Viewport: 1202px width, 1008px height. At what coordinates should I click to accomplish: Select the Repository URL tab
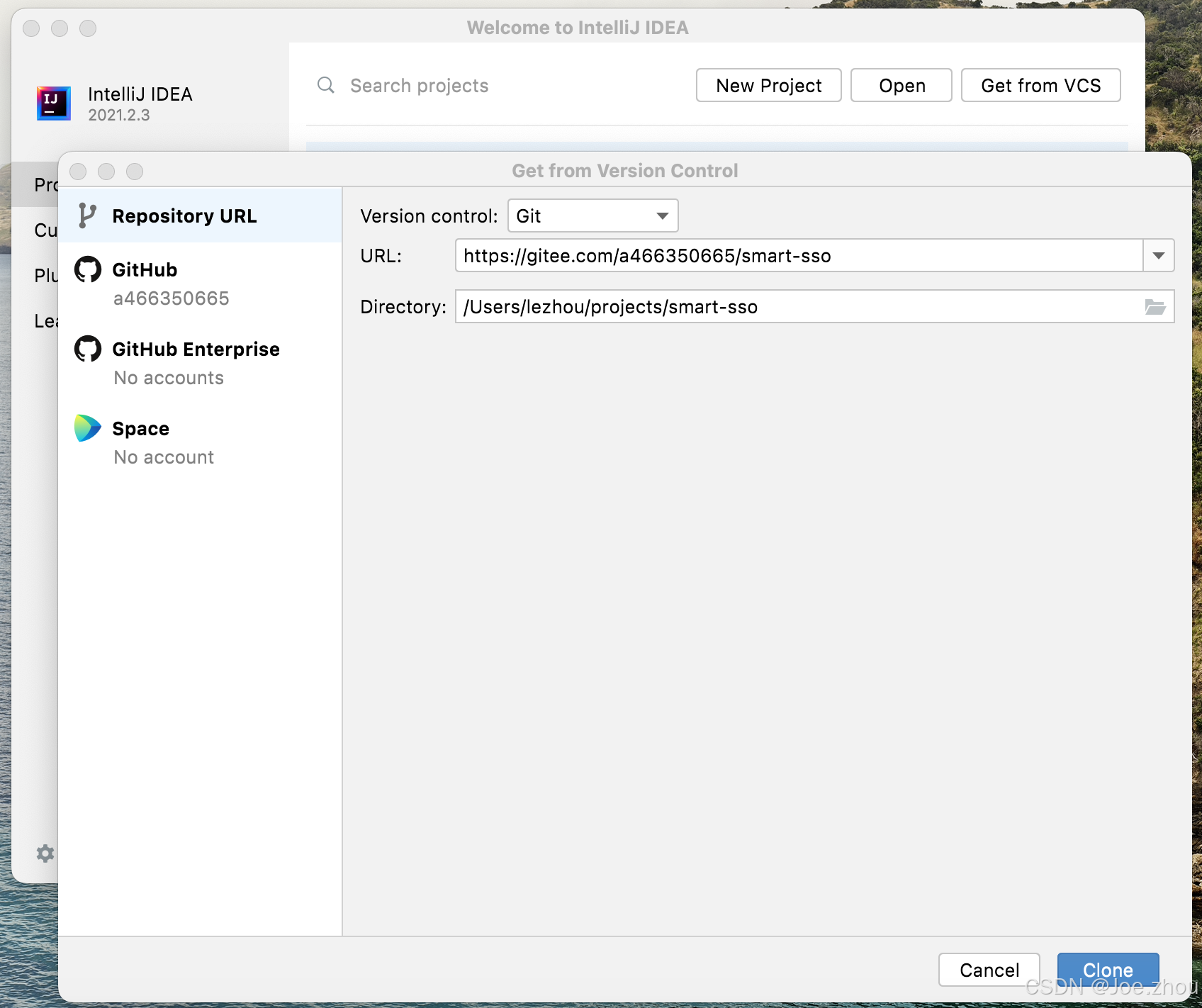pos(201,215)
